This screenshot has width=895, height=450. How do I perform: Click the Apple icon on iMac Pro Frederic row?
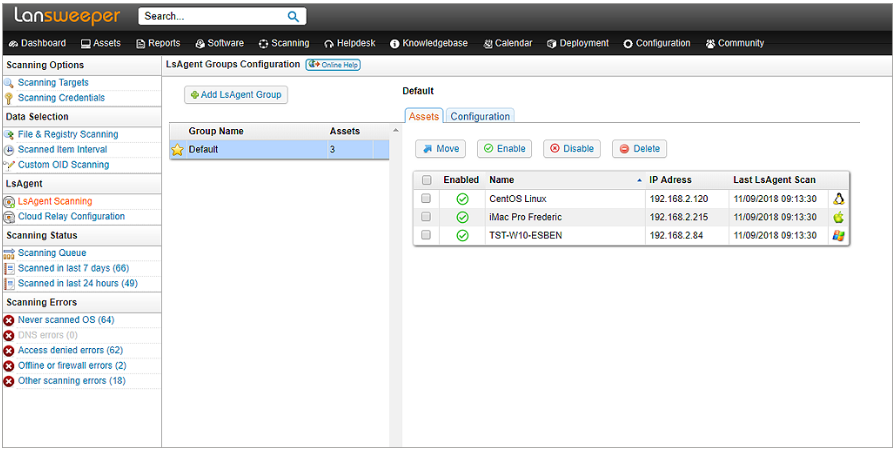pyautogui.click(x=838, y=217)
